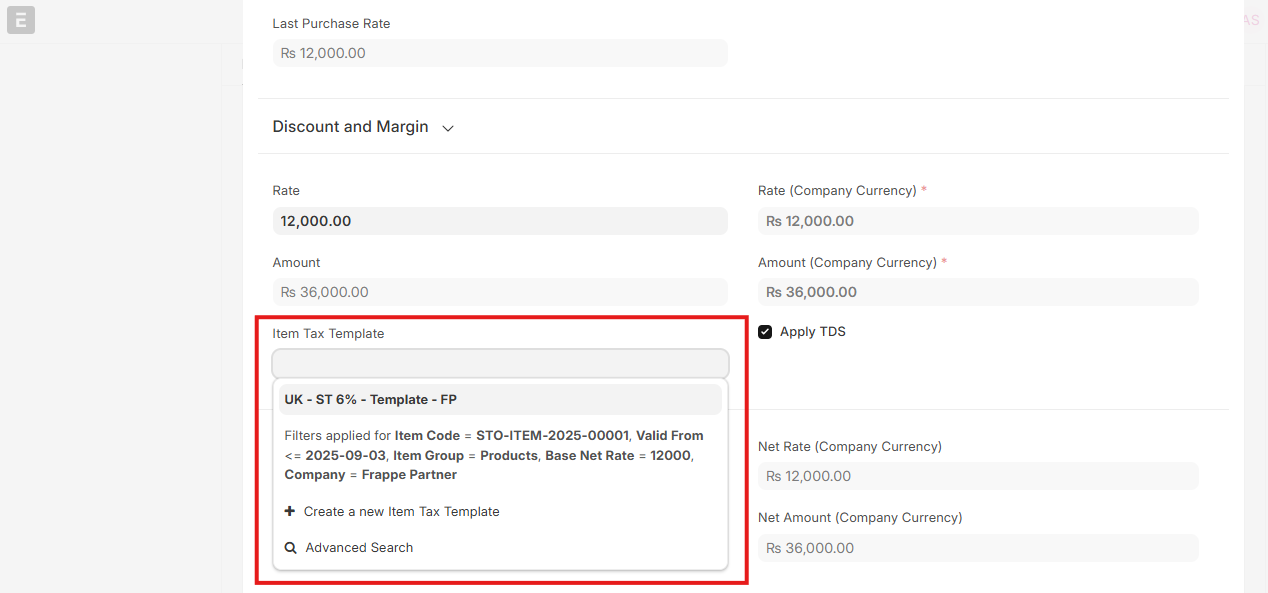Screen dimensions: 1268x593
Task: Click the Last Purchase Rate field
Action: (500, 53)
